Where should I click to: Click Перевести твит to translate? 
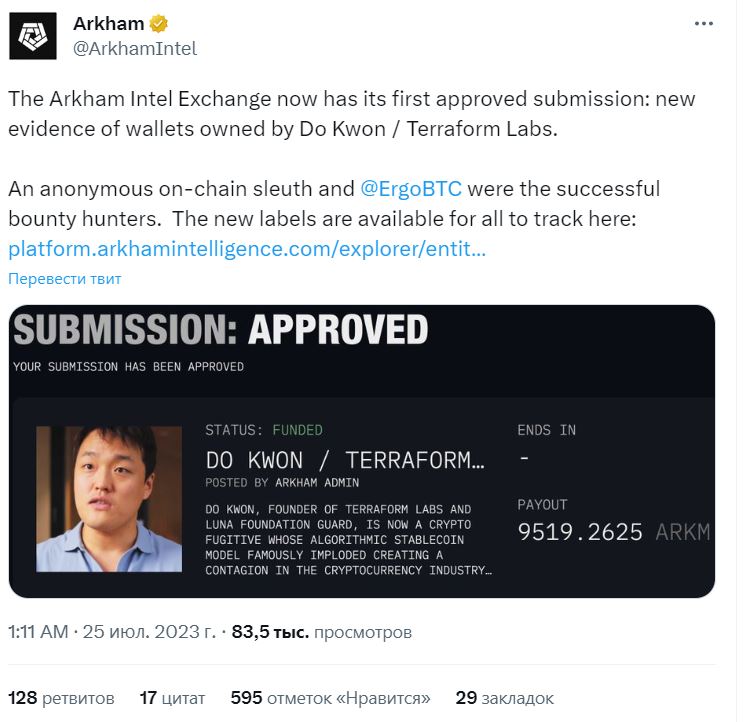[x=65, y=279]
